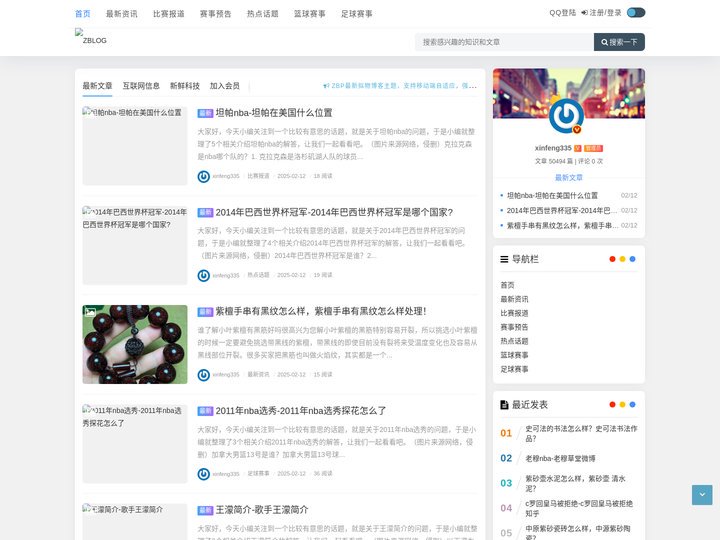
Task: Click yellow dot in 导航栏 header
Action: click(x=622, y=259)
